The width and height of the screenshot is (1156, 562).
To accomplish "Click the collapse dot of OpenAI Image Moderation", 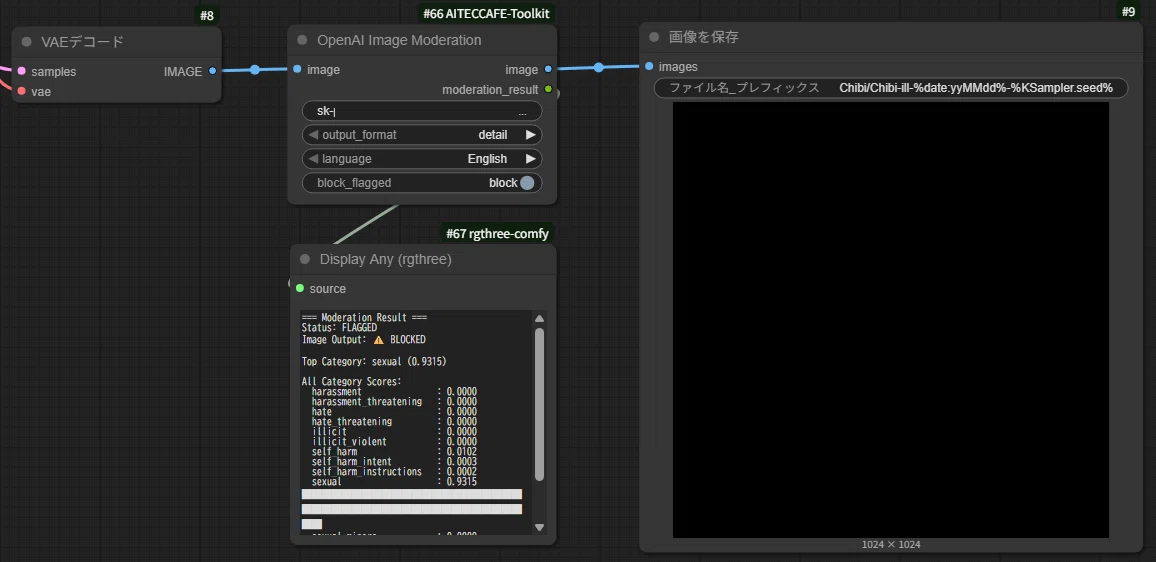I will pyautogui.click(x=302, y=40).
